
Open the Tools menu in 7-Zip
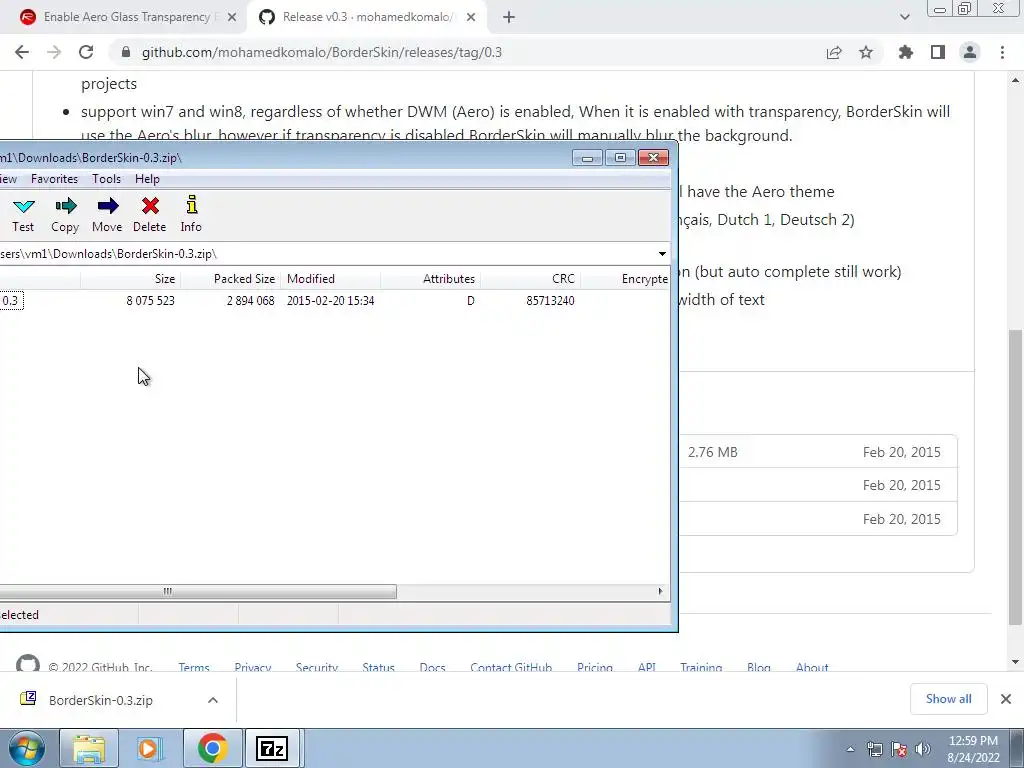point(106,179)
